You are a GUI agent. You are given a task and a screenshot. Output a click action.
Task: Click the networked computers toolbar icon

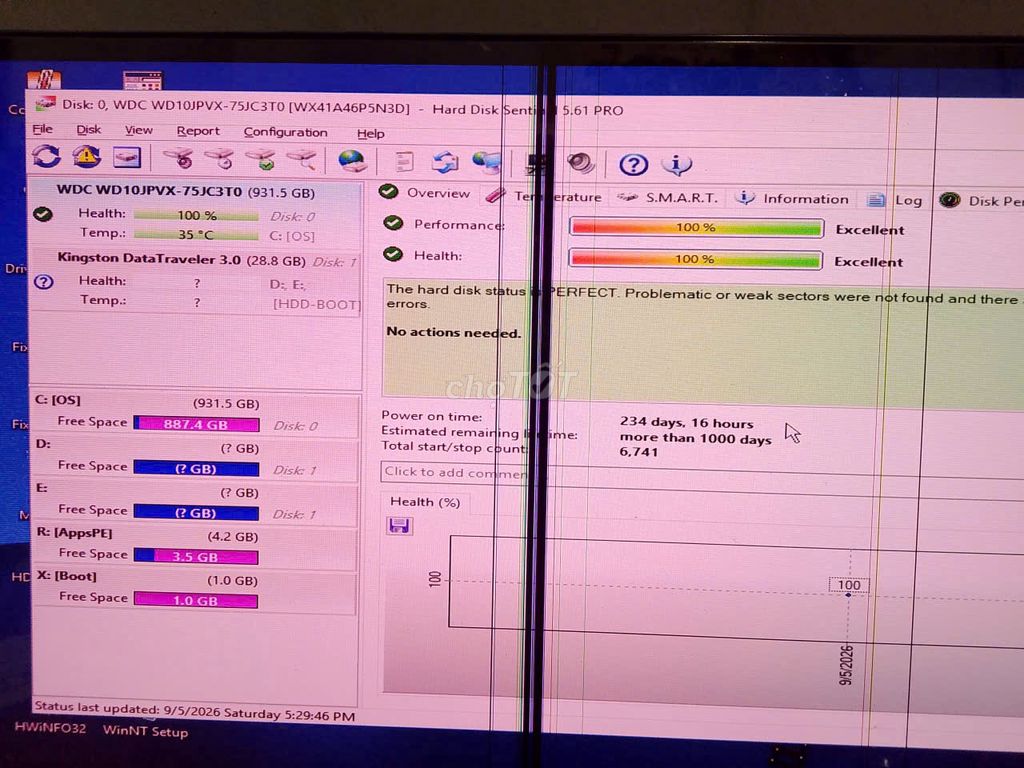(x=487, y=163)
